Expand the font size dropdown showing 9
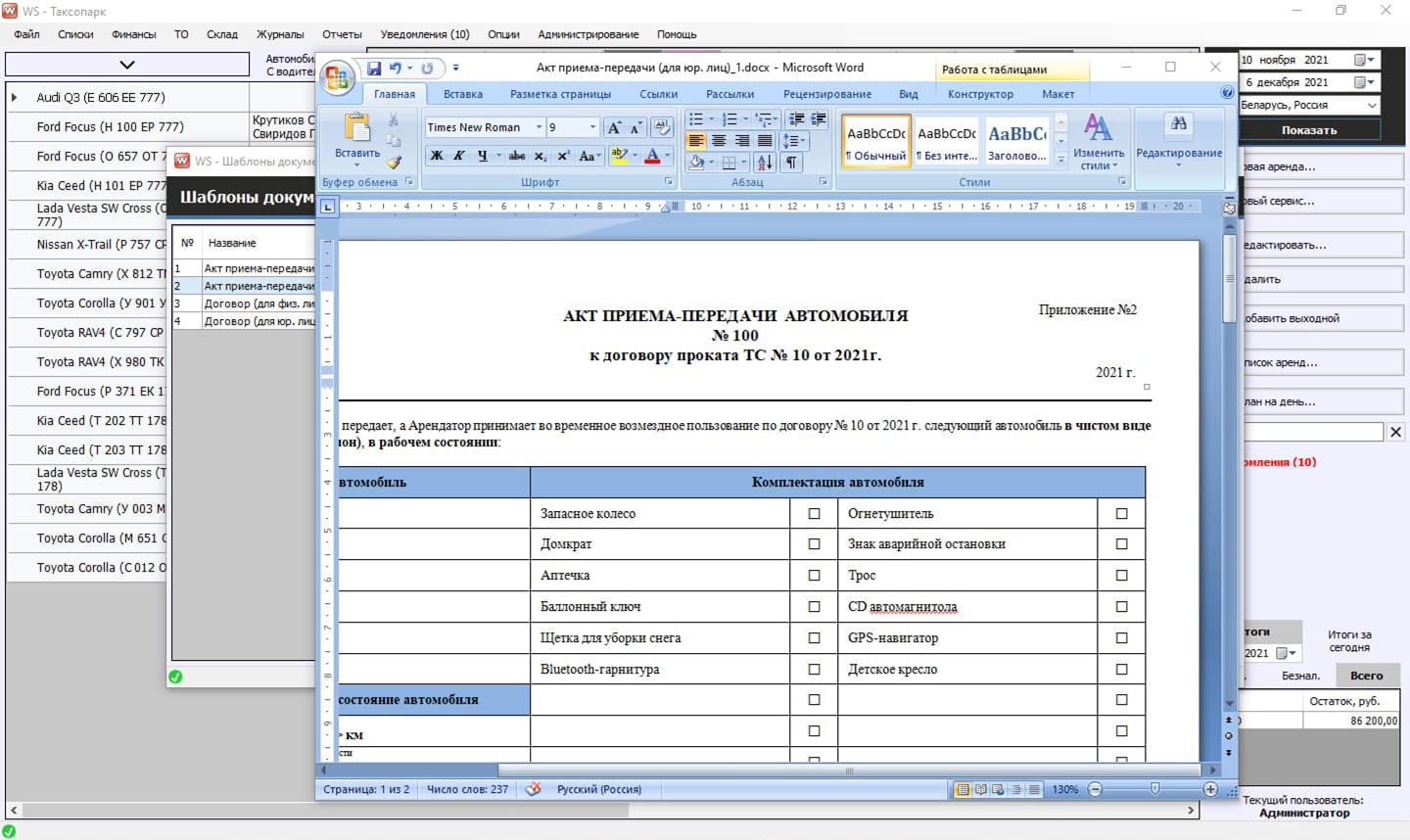 592,127
